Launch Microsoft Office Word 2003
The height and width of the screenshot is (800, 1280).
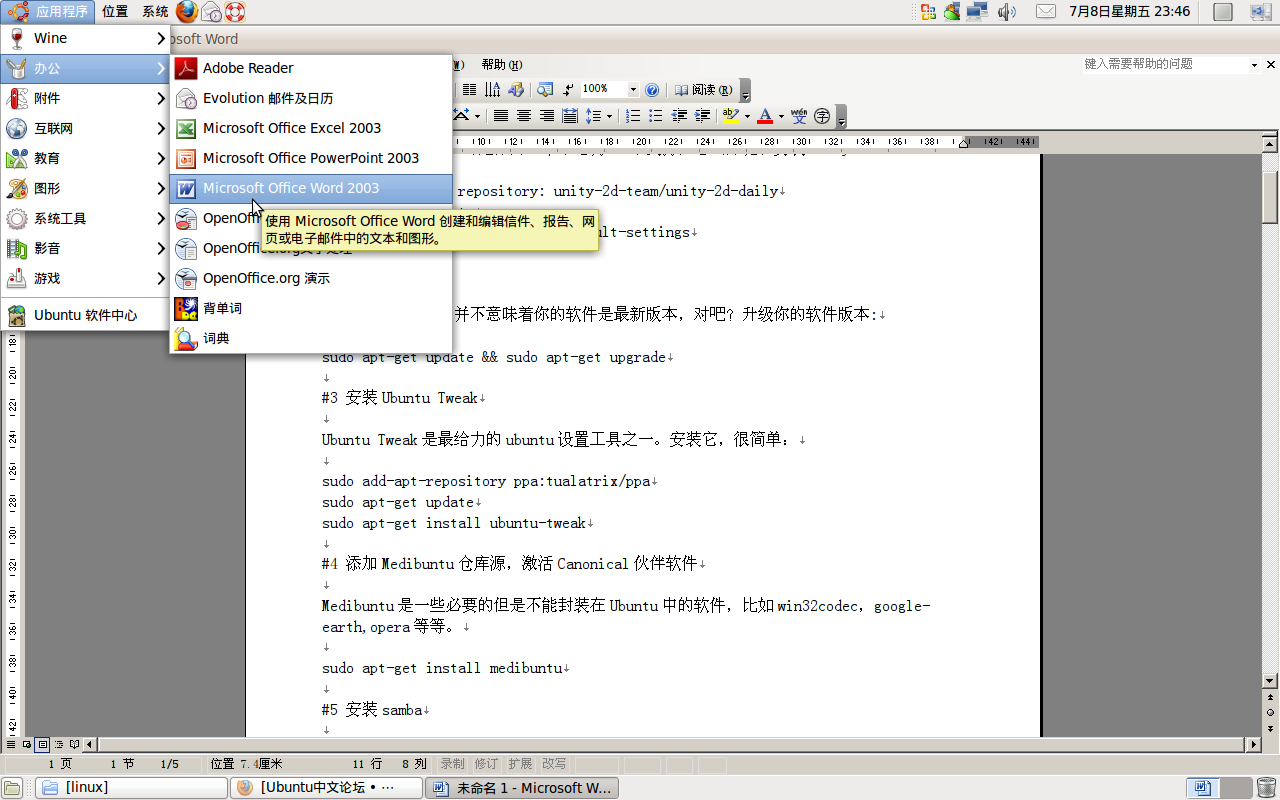(311, 188)
